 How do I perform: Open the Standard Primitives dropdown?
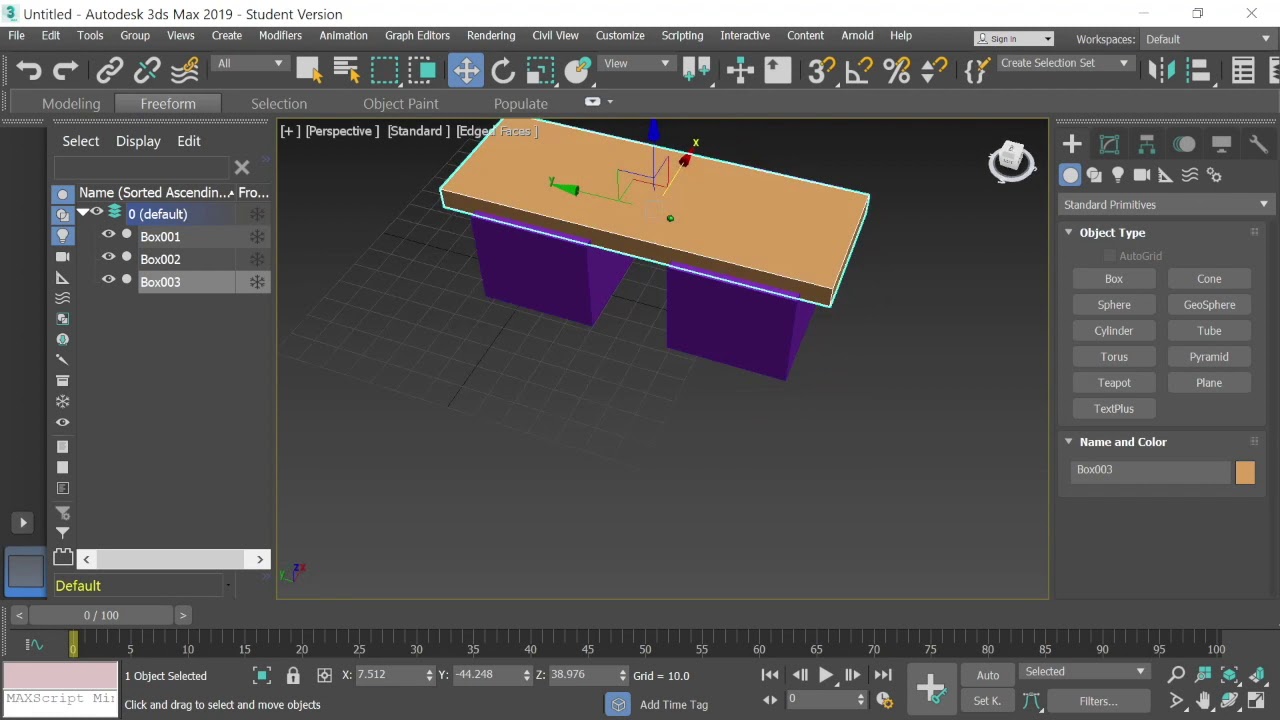pyautogui.click(x=1165, y=205)
